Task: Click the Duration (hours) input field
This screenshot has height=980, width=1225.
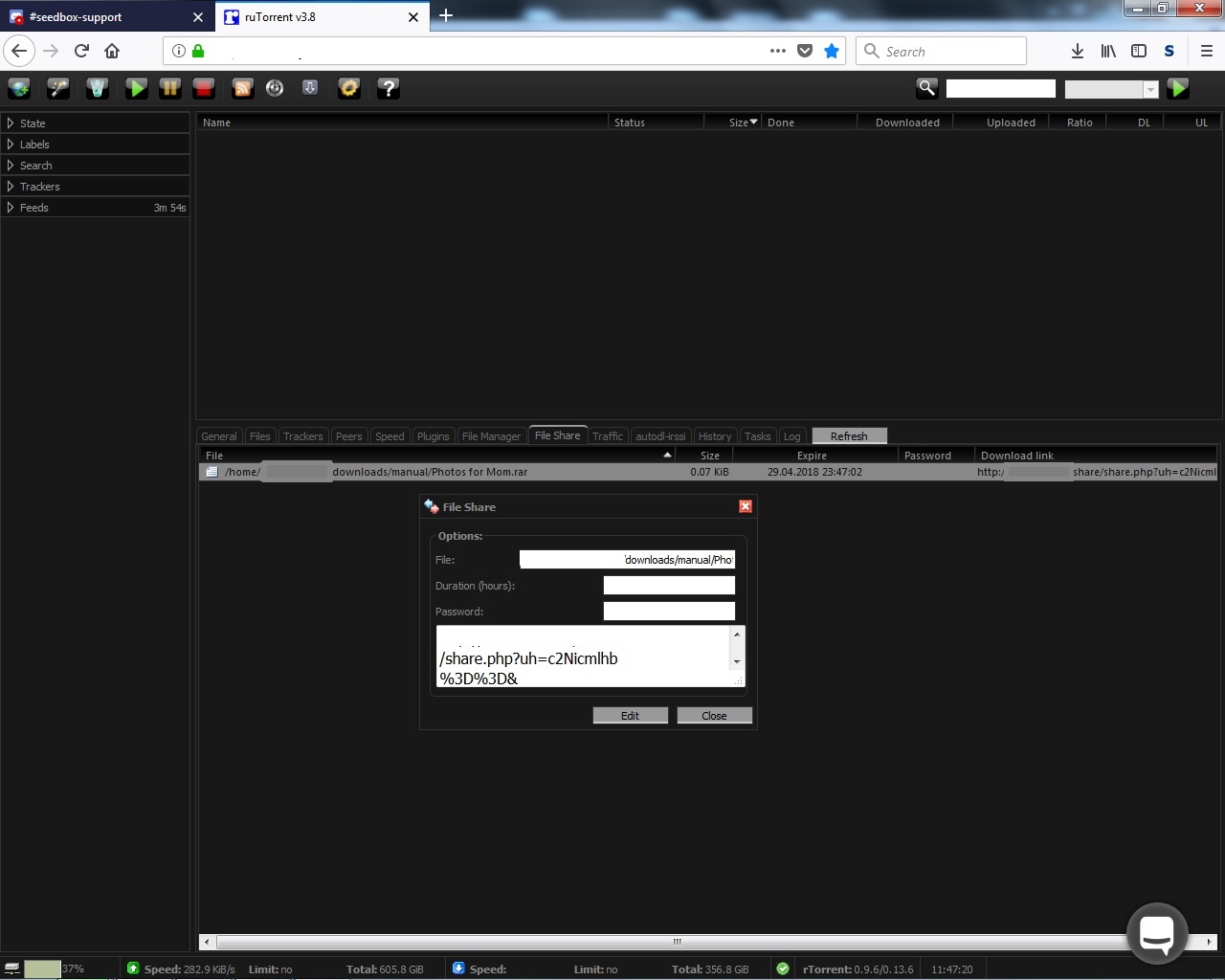Action: pos(669,586)
